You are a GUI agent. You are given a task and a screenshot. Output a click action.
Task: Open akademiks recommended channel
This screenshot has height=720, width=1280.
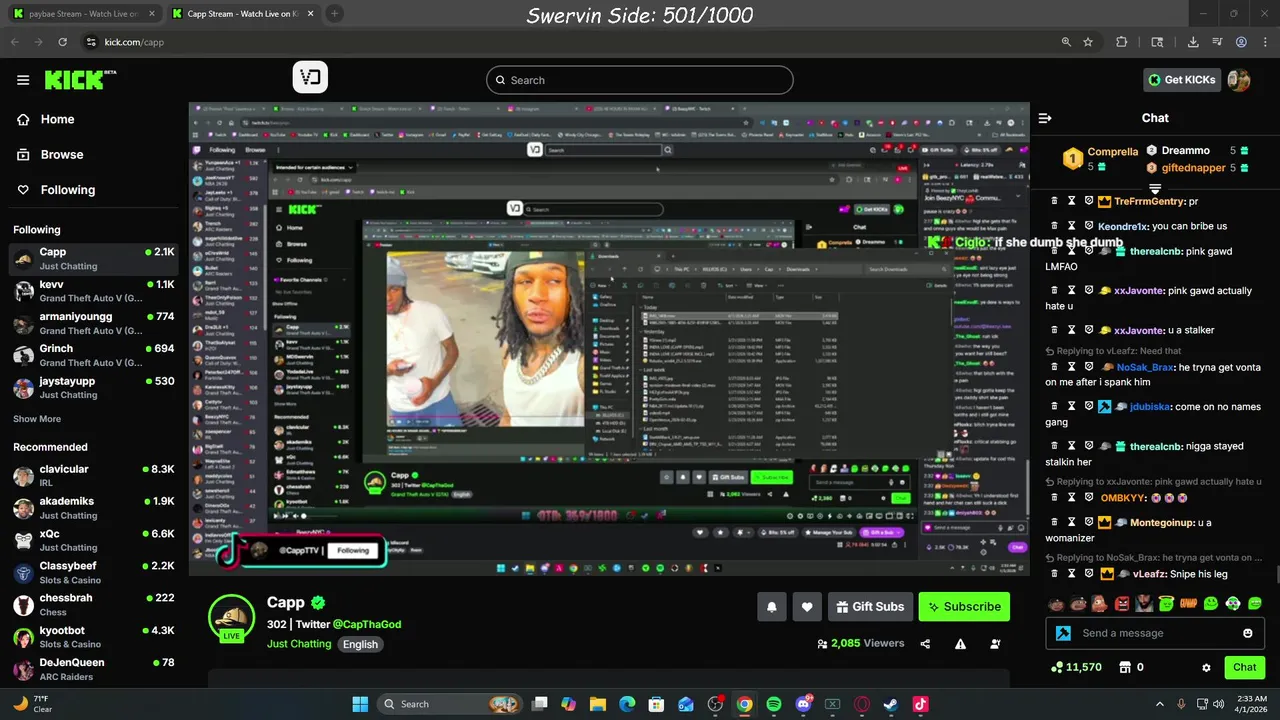point(94,507)
